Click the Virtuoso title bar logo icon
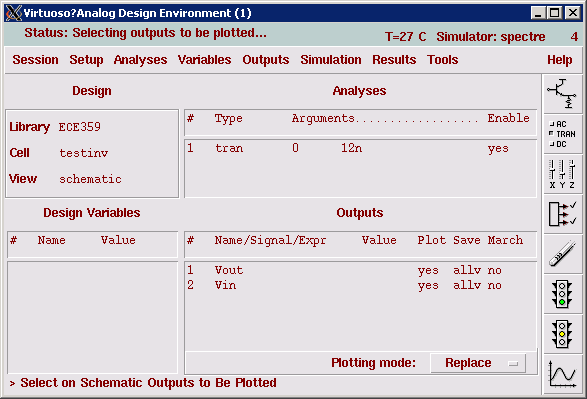The height and width of the screenshot is (399, 587). pyautogui.click(x=13, y=13)
